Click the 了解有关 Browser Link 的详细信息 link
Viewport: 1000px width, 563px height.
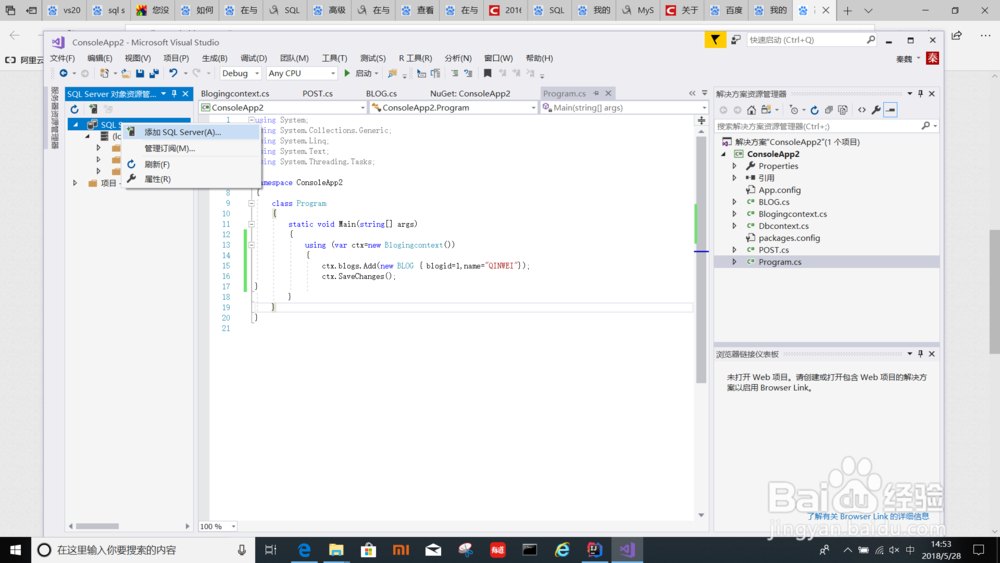868,516
